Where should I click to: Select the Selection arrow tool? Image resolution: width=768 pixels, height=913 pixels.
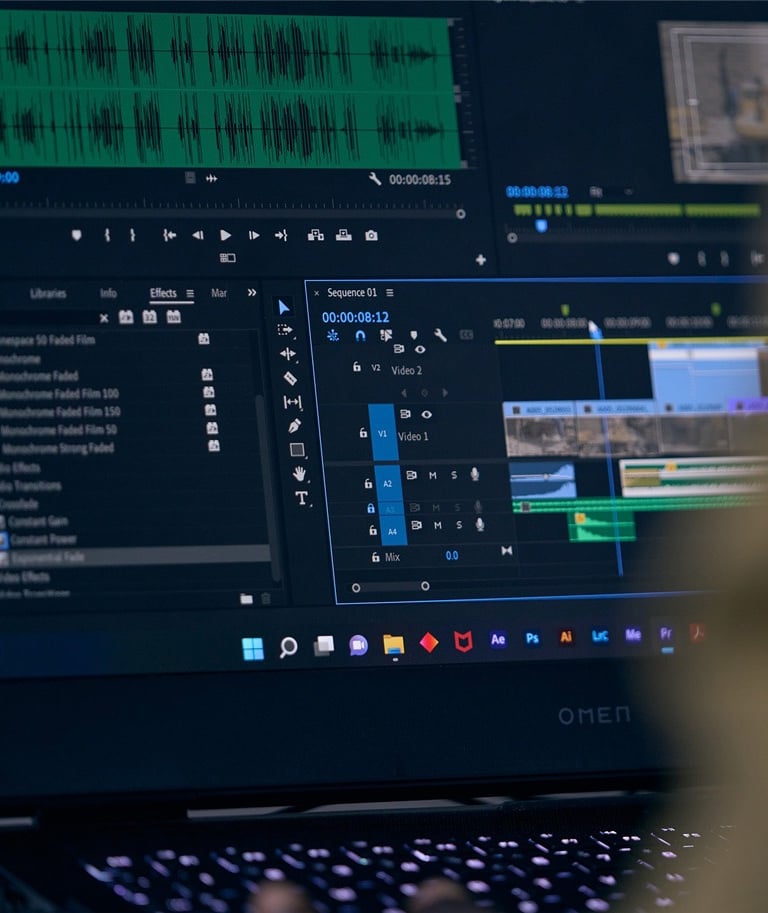point(284,307)
